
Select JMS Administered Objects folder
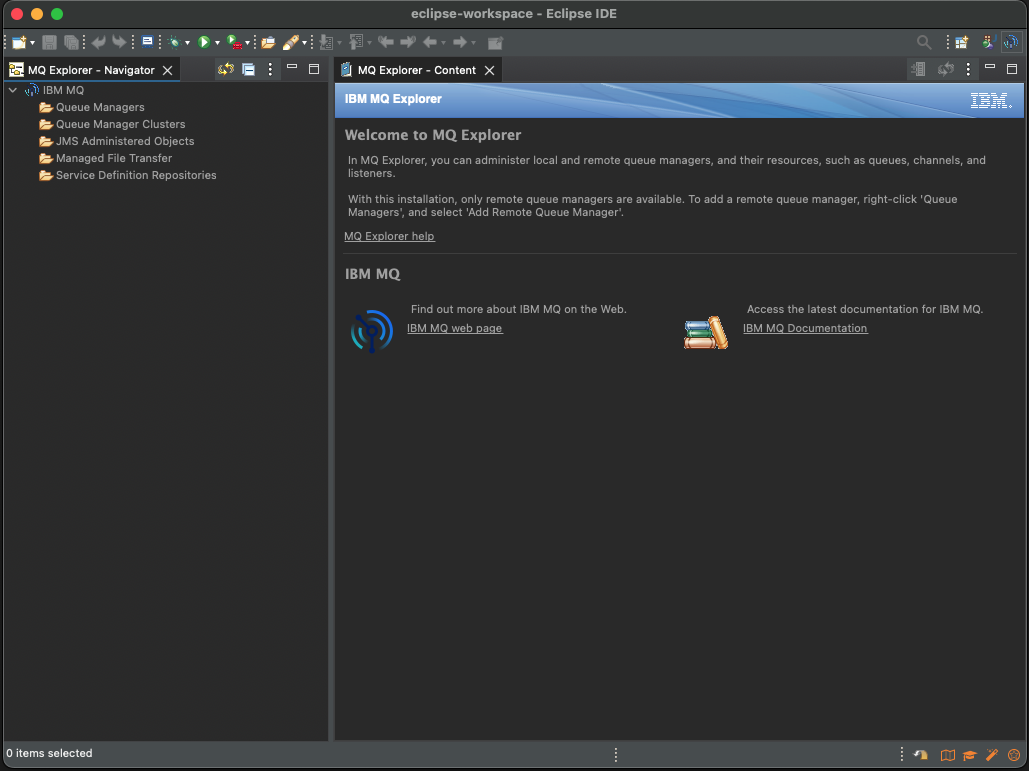pos(125,141)
